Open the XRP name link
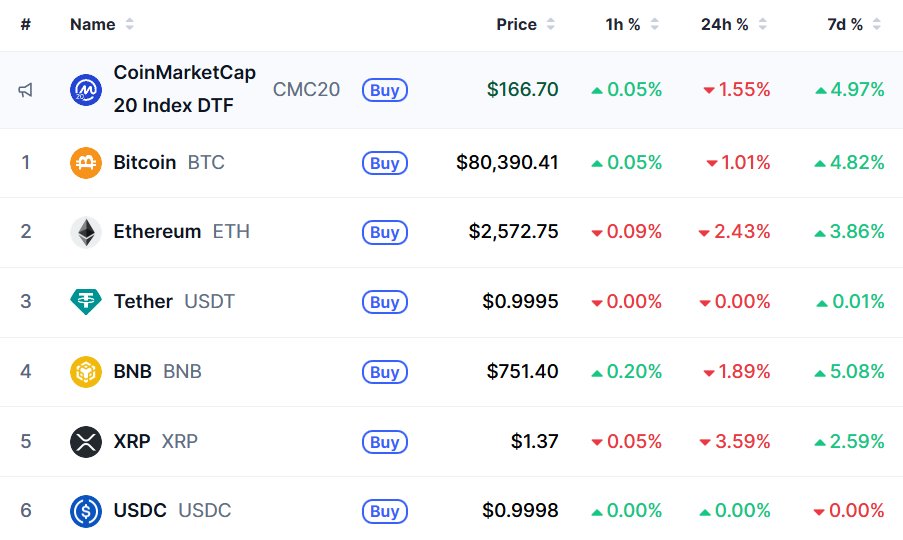 [x=132, y=441]
